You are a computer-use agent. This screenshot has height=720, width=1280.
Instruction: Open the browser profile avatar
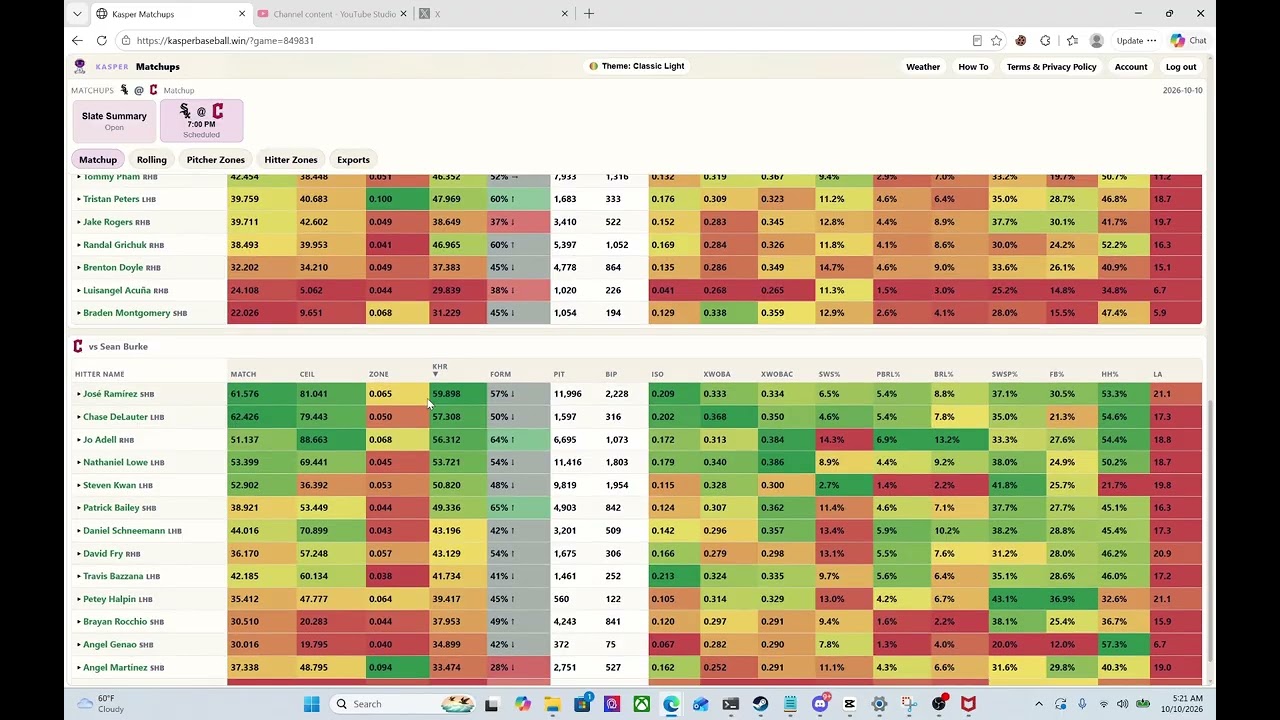(1097, 41)
